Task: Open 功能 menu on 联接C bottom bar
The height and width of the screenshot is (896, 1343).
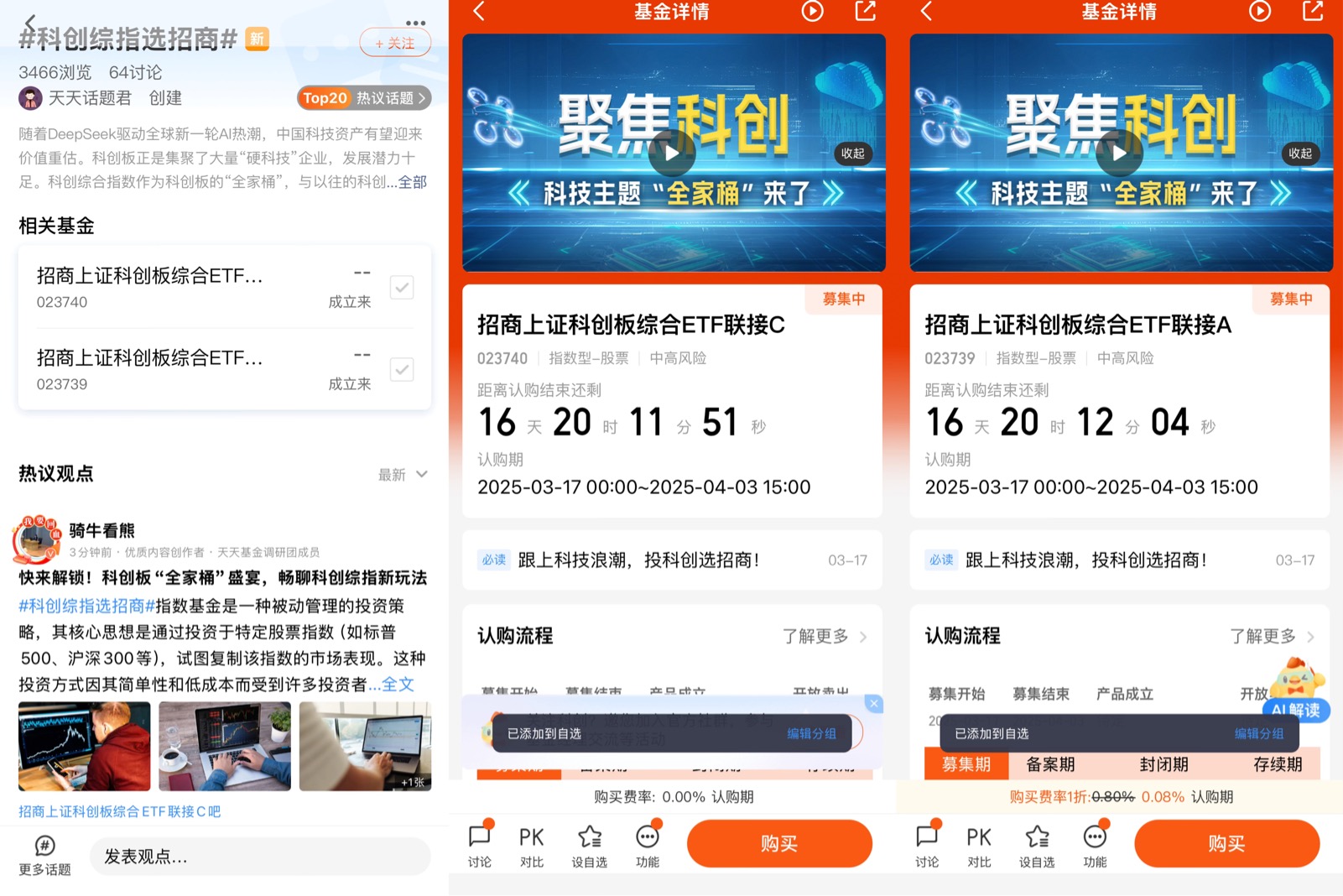Action: pyautogui.click(x=648, y=846)
